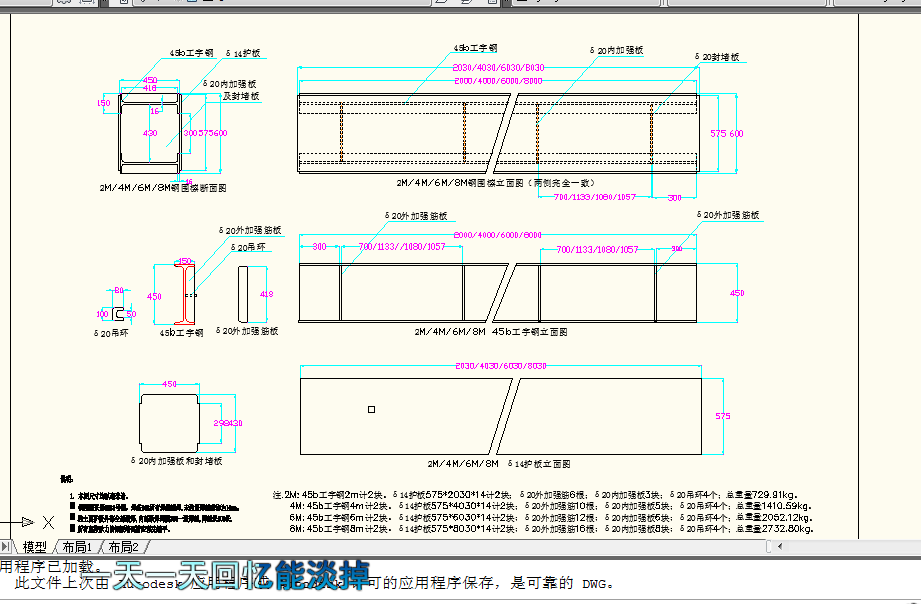Screen dimensions: 921x604
Task: Select the small square grip in 护板 elevation
Action: 371,410
